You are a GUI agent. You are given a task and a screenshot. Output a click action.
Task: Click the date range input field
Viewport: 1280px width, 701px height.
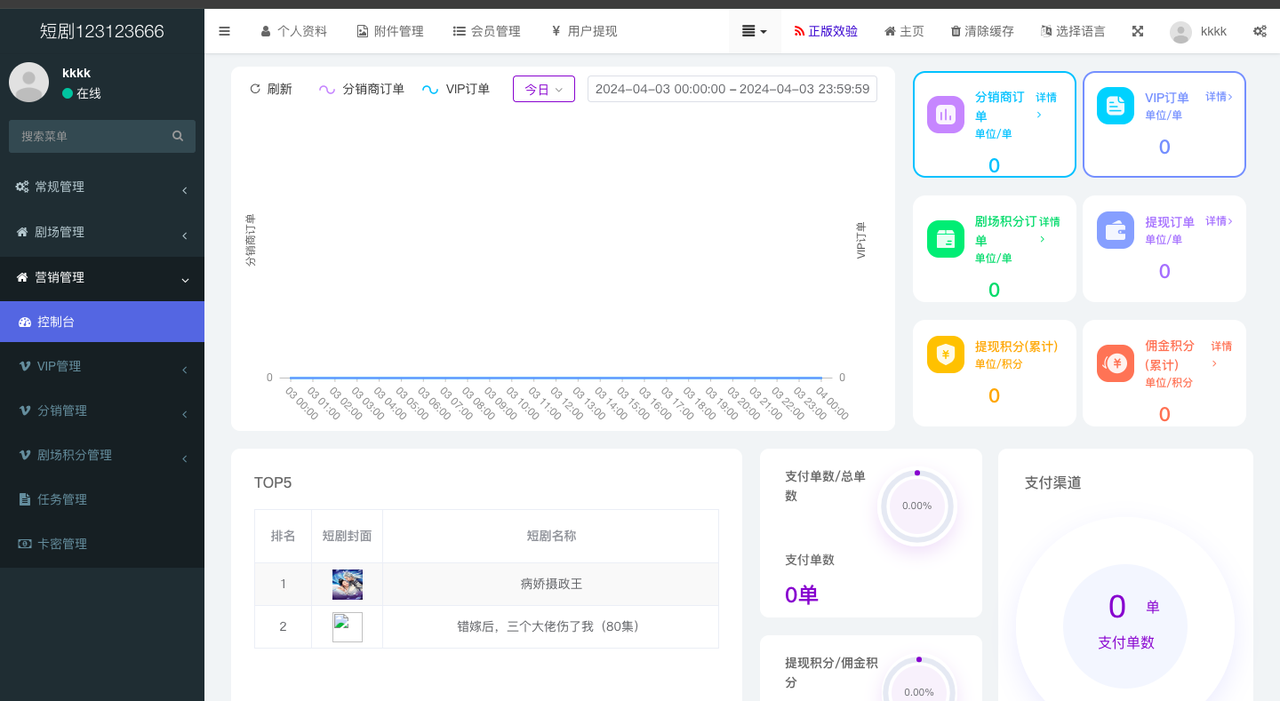[x=732, y=89]
